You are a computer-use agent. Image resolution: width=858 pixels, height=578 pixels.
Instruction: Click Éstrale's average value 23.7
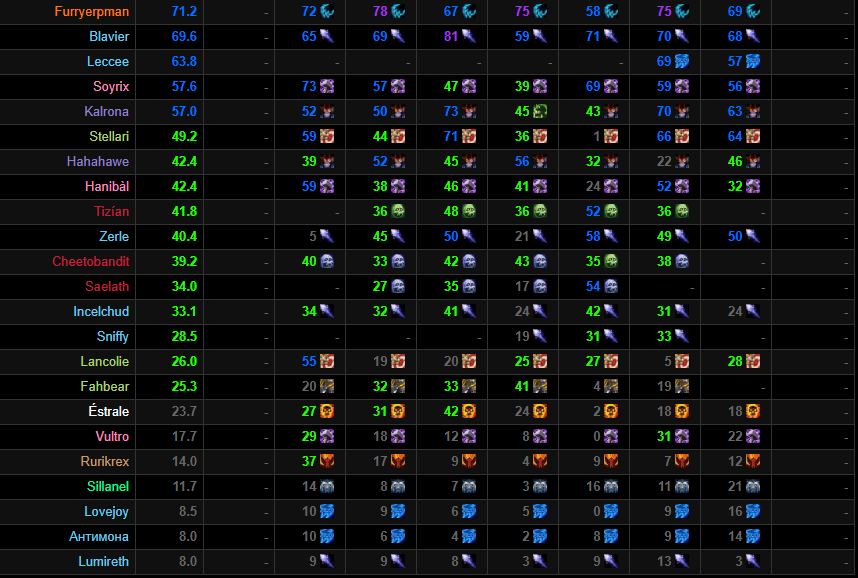point(184,412)
